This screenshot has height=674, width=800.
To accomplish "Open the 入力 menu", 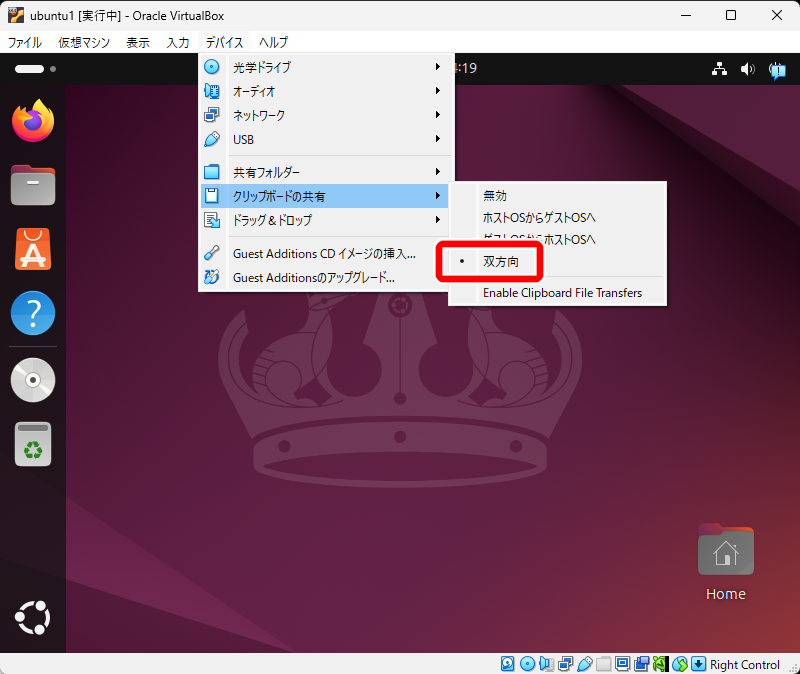I will (178, 42).
